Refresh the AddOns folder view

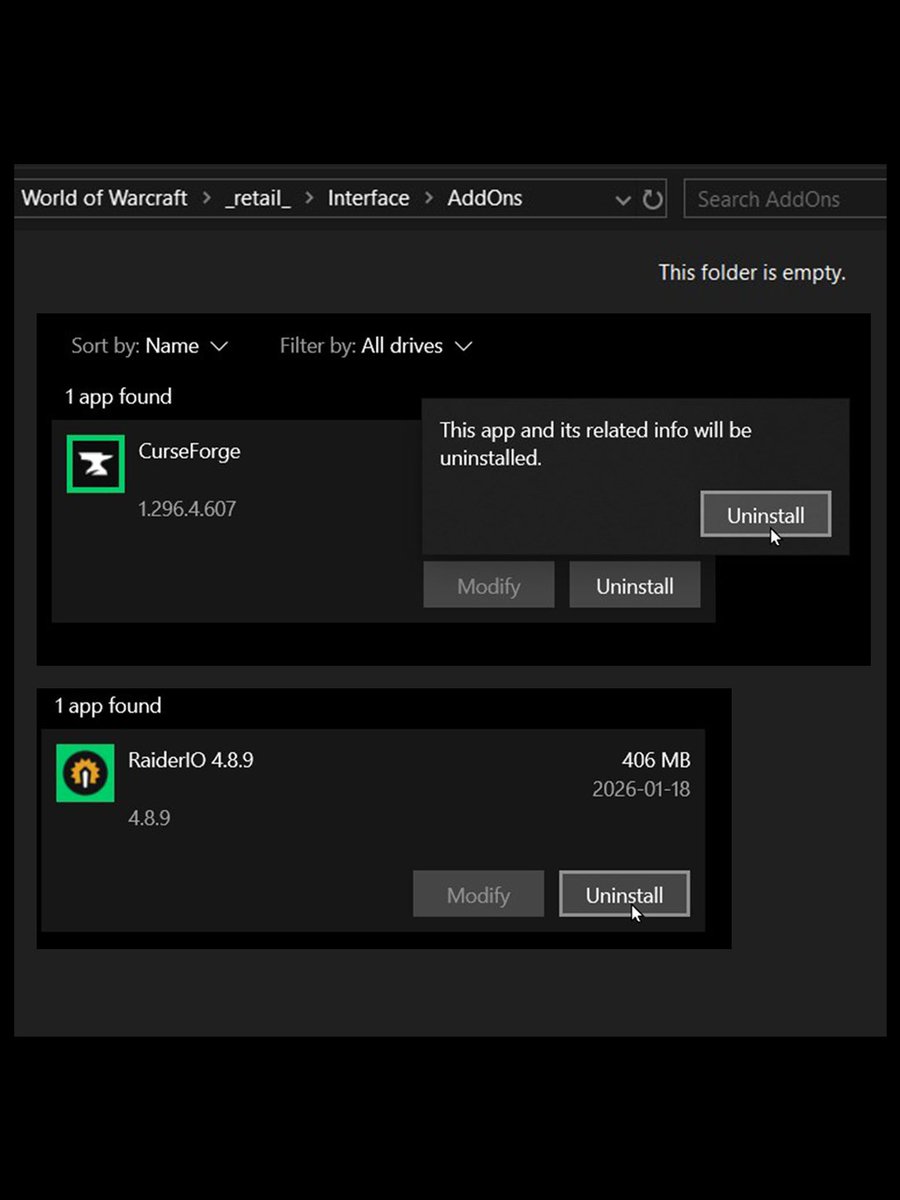[653, 199]
